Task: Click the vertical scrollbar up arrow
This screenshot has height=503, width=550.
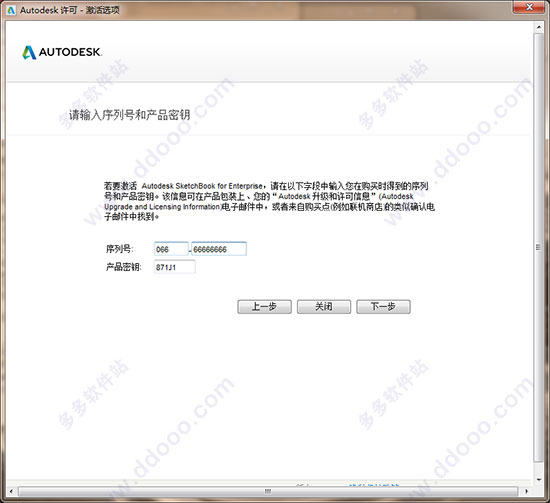Action: pos(538,27)
